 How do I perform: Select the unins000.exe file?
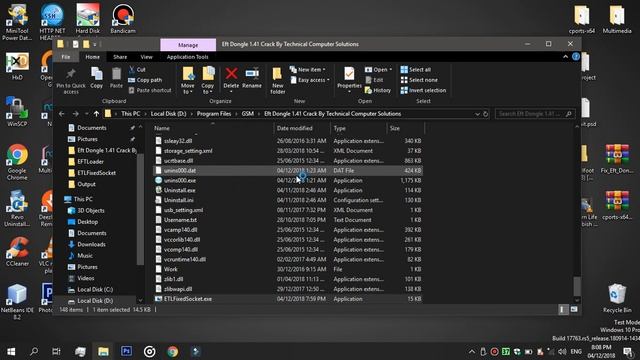click(x=288, y=180)
